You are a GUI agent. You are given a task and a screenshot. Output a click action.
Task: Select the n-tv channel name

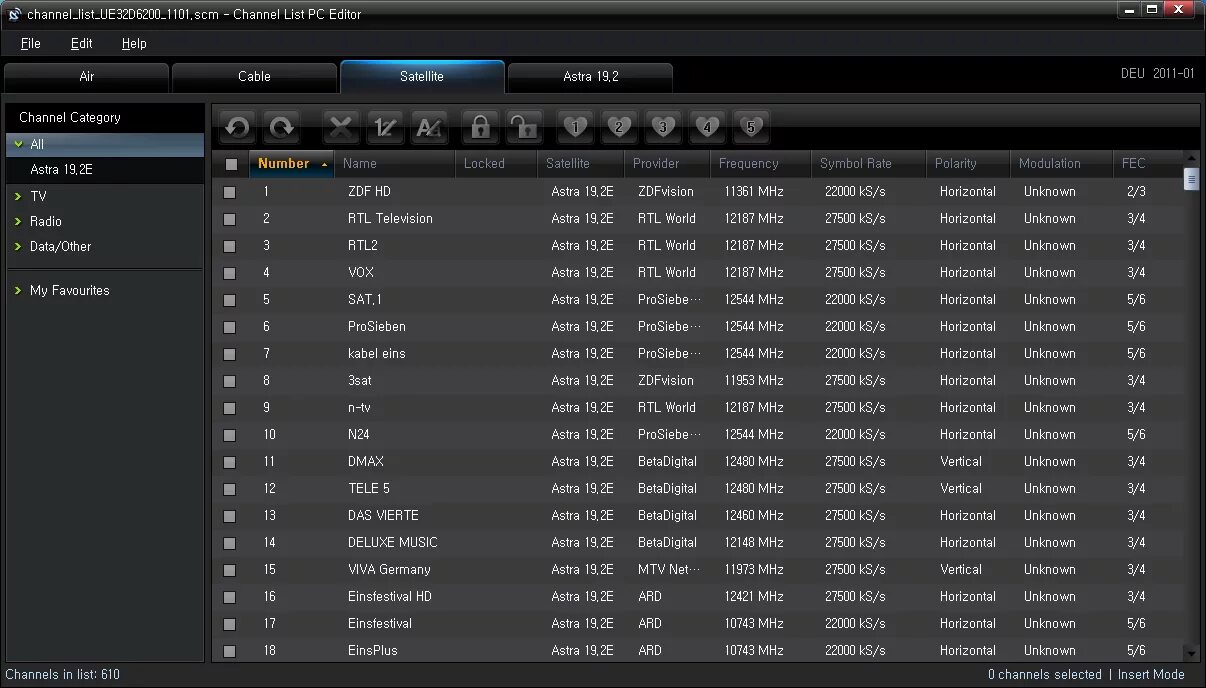(359, 408)
